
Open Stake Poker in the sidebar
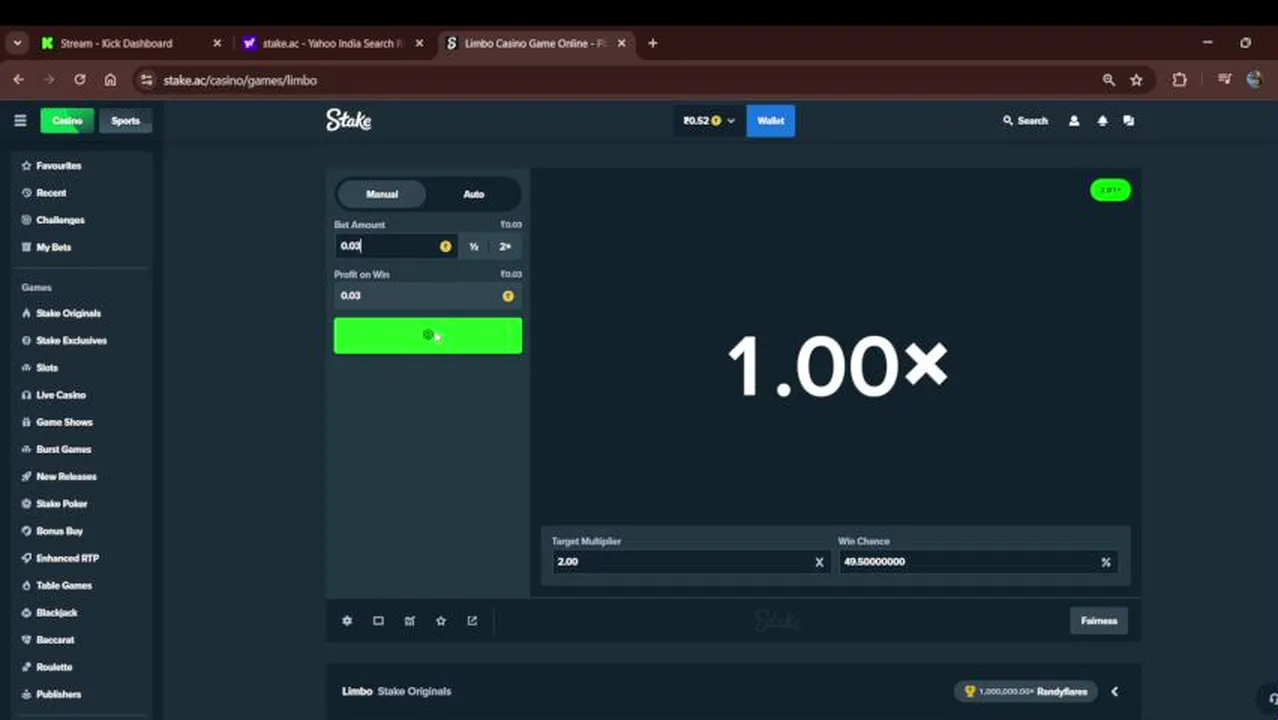61,504
